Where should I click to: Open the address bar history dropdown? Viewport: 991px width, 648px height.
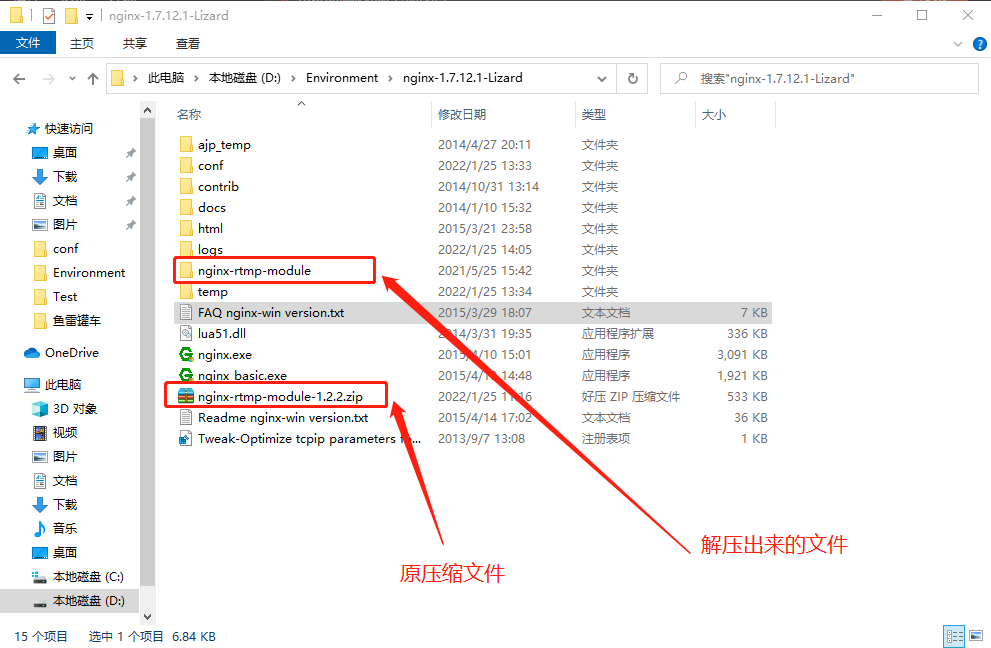602,78
